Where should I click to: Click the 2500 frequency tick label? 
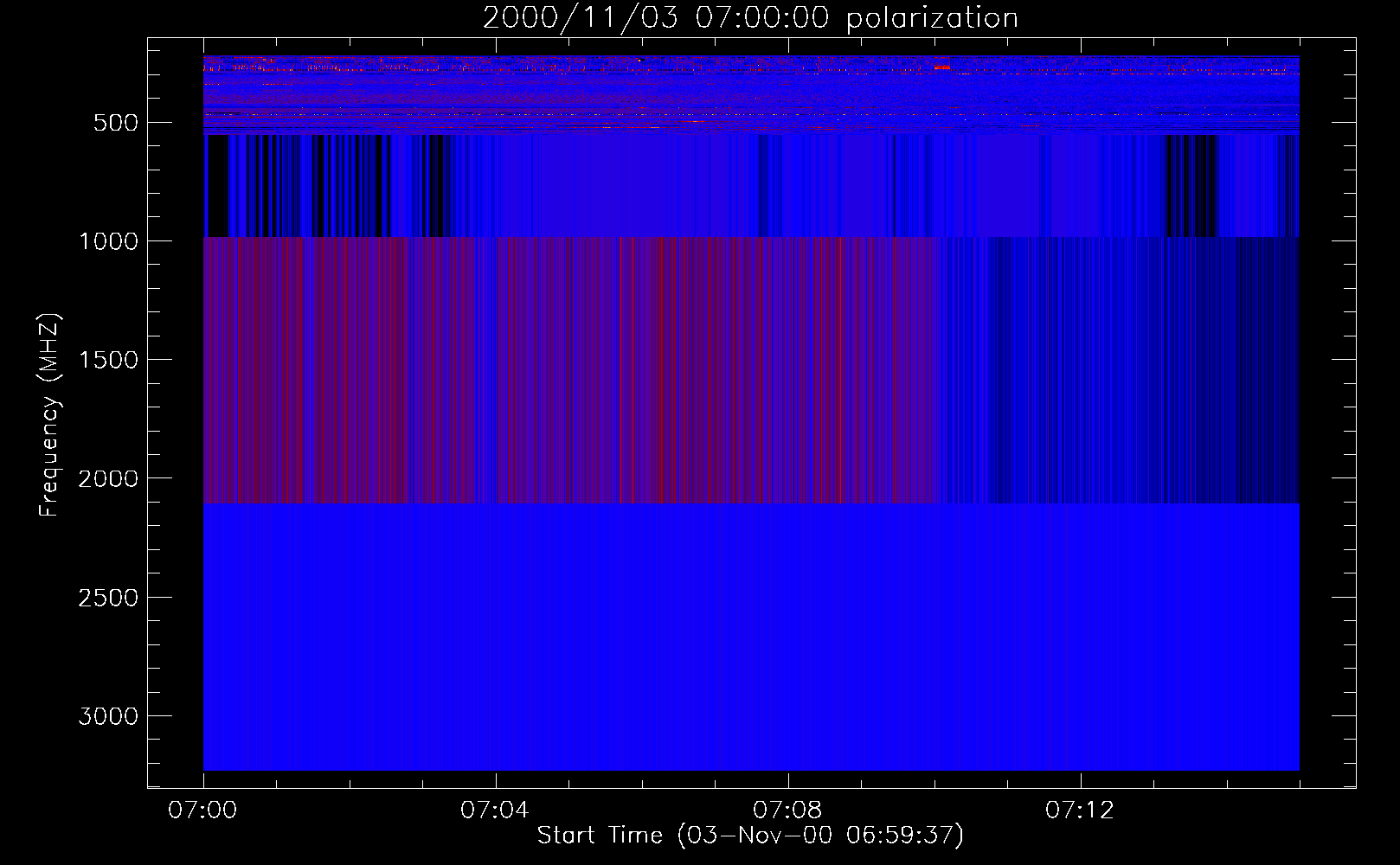click(x=108, y=598)
